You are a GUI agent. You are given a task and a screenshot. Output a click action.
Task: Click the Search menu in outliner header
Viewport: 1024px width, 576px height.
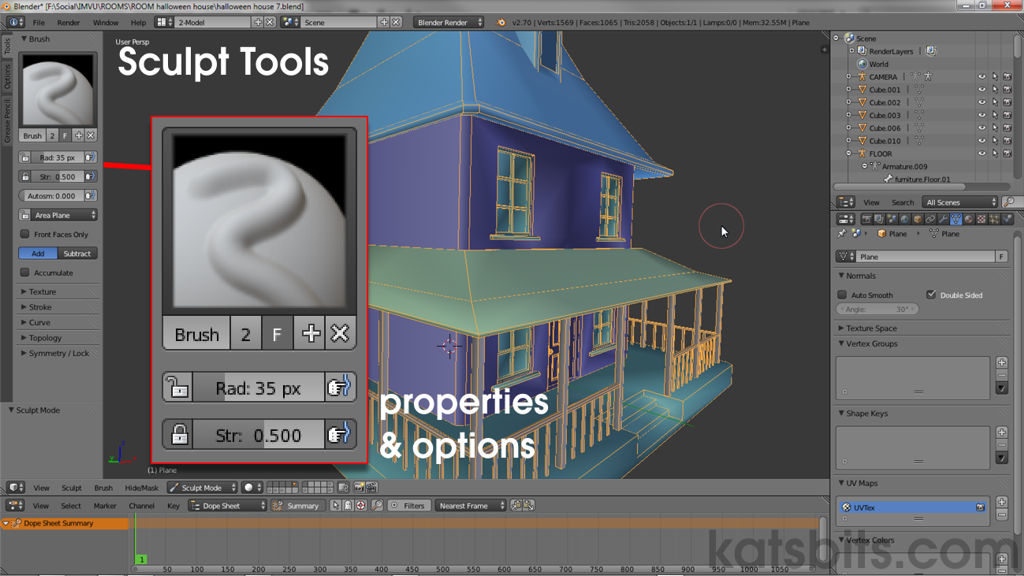(902, 202)
